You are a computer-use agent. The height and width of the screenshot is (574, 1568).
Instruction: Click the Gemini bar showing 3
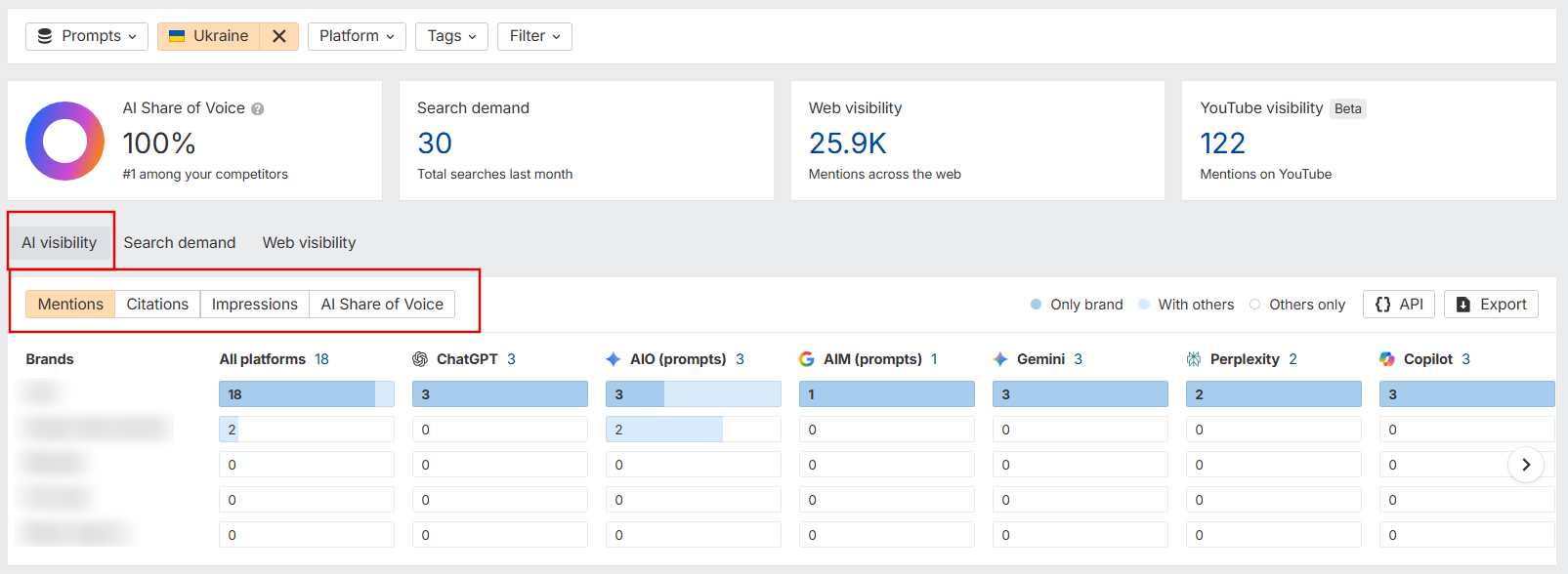[1081, 394]
